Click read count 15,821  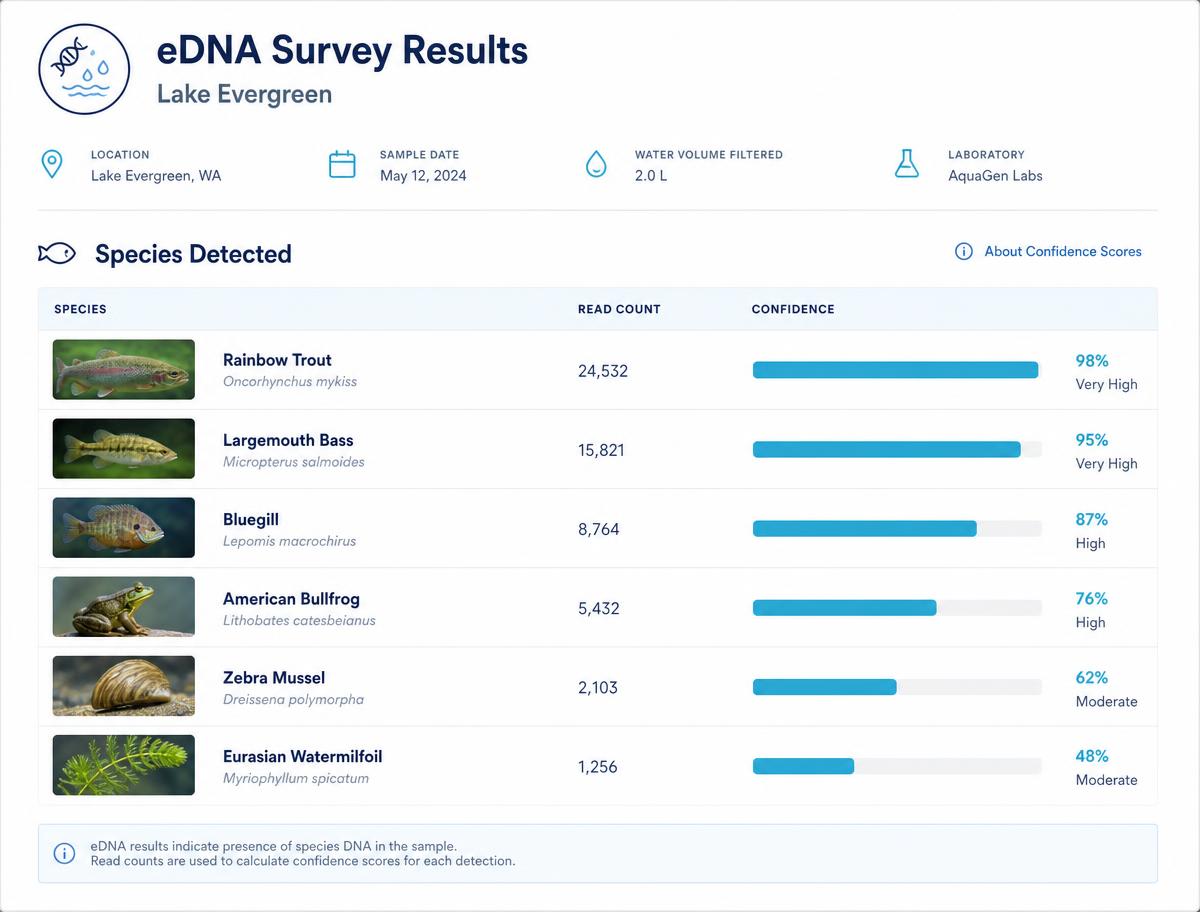(x=601, y=450)
